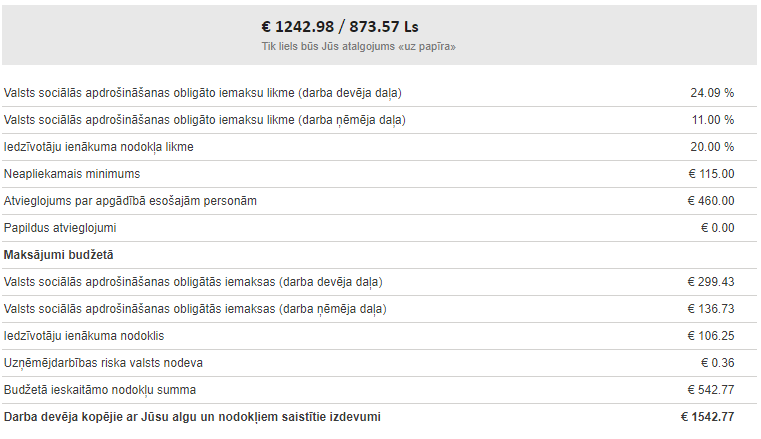
Task: Select the € 299.43 employer contribution amount
Action: 711,282
